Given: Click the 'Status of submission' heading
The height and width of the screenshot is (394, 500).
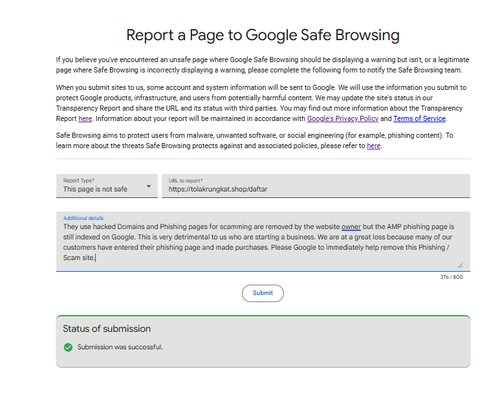Looking at the screenshot, I should pyautogui.click(x=107, y=329).
